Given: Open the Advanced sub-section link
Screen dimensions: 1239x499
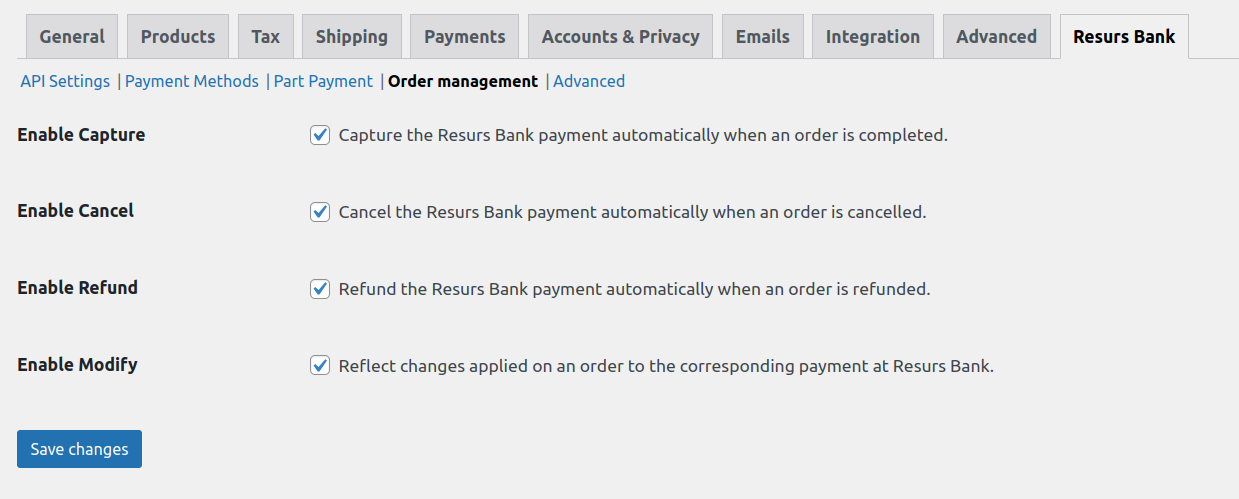Looking at the screenshot, I should pos(589,82).
